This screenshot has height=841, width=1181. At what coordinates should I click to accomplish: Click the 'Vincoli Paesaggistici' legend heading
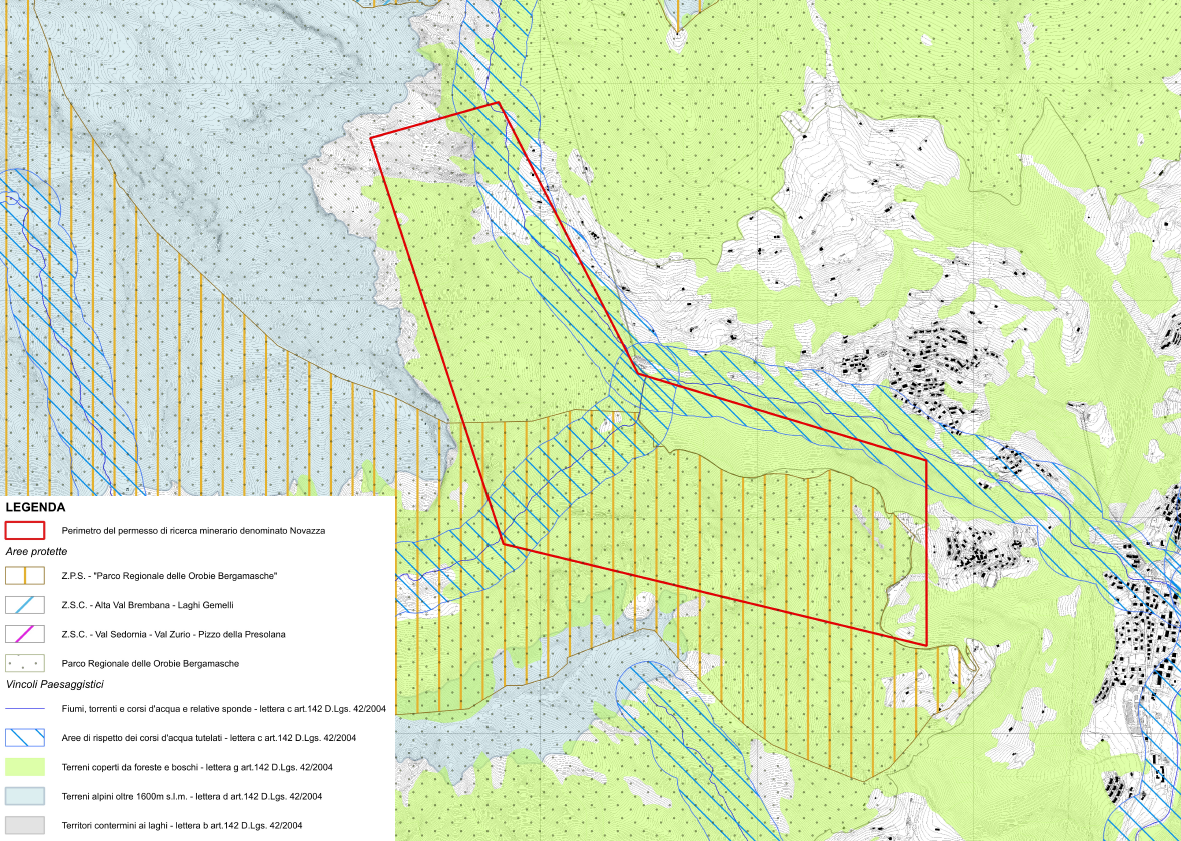click(56, 685)
